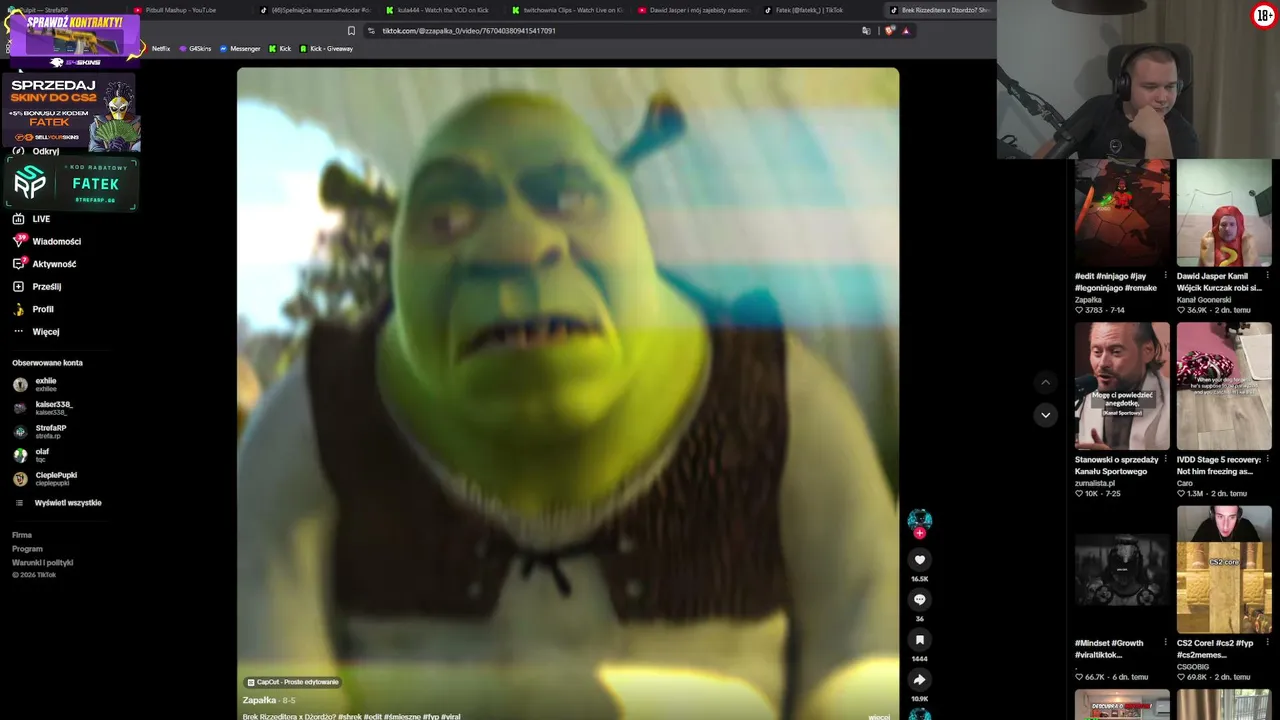1280x720 pixels.
Task: Save the video with the bookmark icon
Action: click(919, 640)
